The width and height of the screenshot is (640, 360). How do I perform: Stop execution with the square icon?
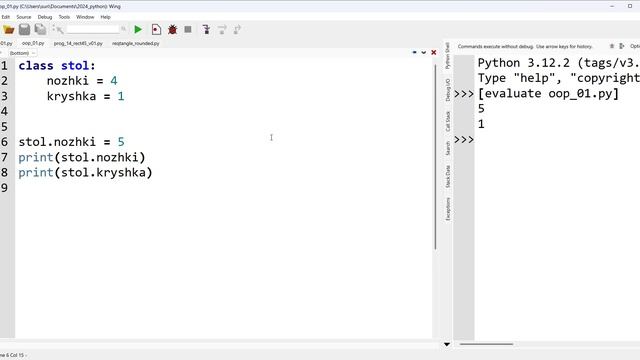pos(188,29)
